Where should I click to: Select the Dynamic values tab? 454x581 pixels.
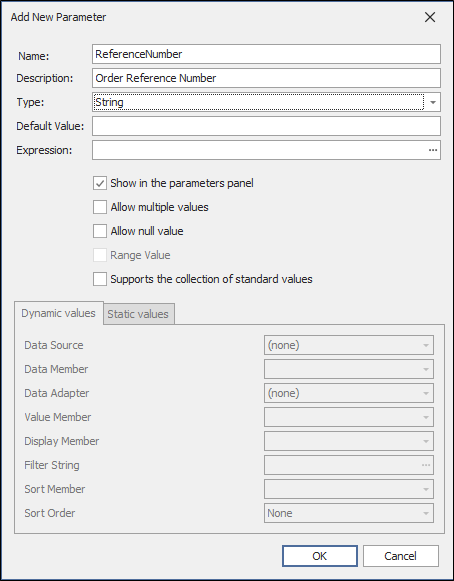click(x=59, y=313)
